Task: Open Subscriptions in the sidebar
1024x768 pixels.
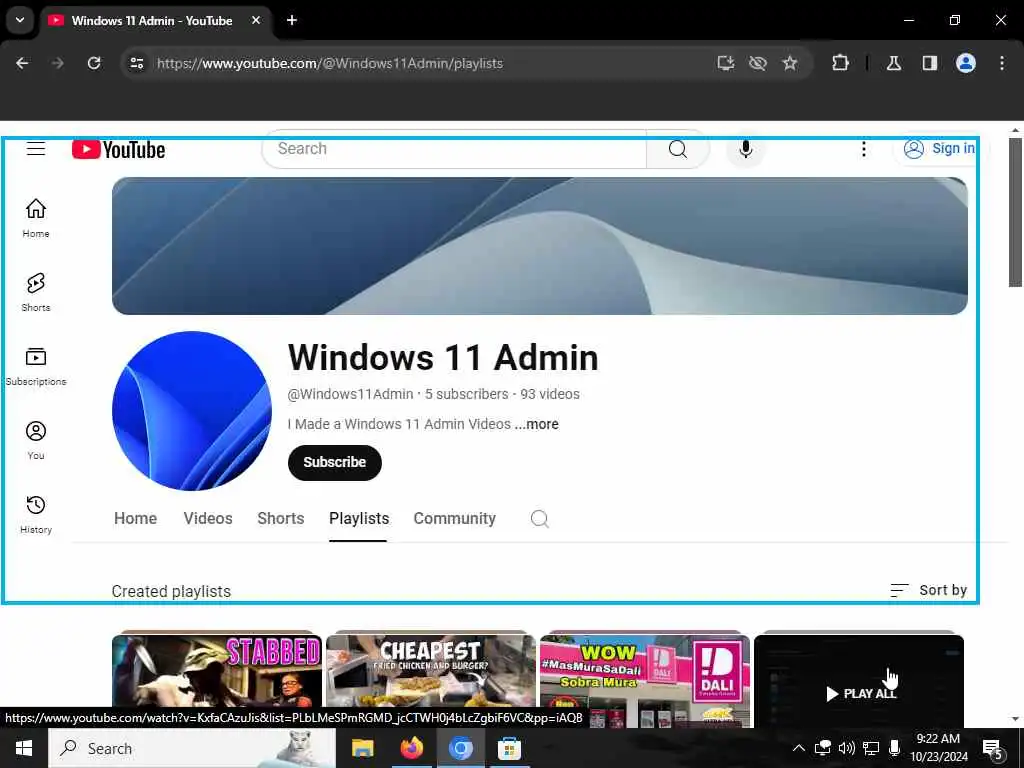Action: (36, 366)
